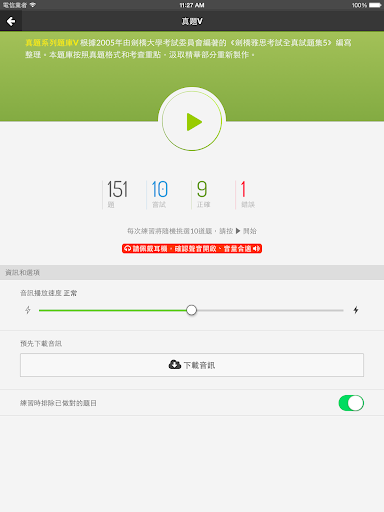The width and height of the screenshot is (384, 512).
Task: Click the speaker volume icon in red banner
Action: (x=256, y=249)
